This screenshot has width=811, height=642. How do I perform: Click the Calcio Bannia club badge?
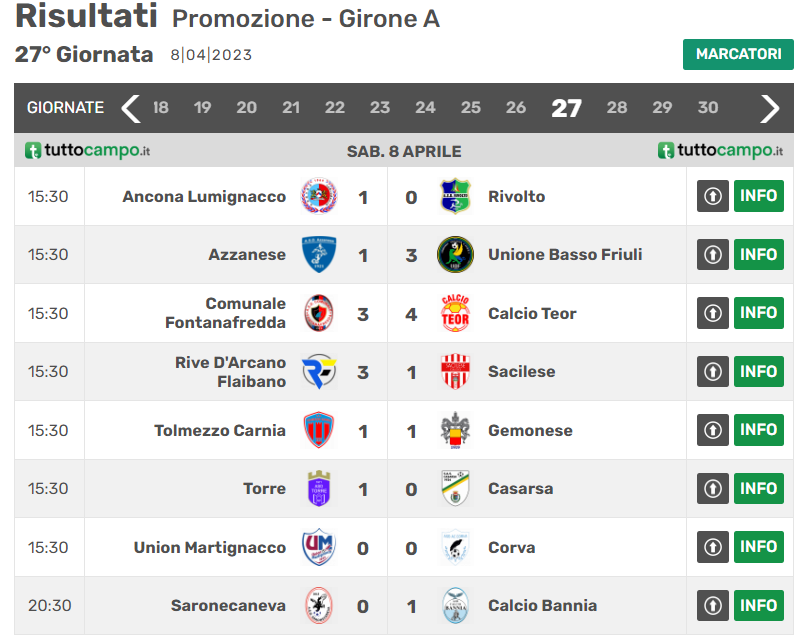(455, 606)
